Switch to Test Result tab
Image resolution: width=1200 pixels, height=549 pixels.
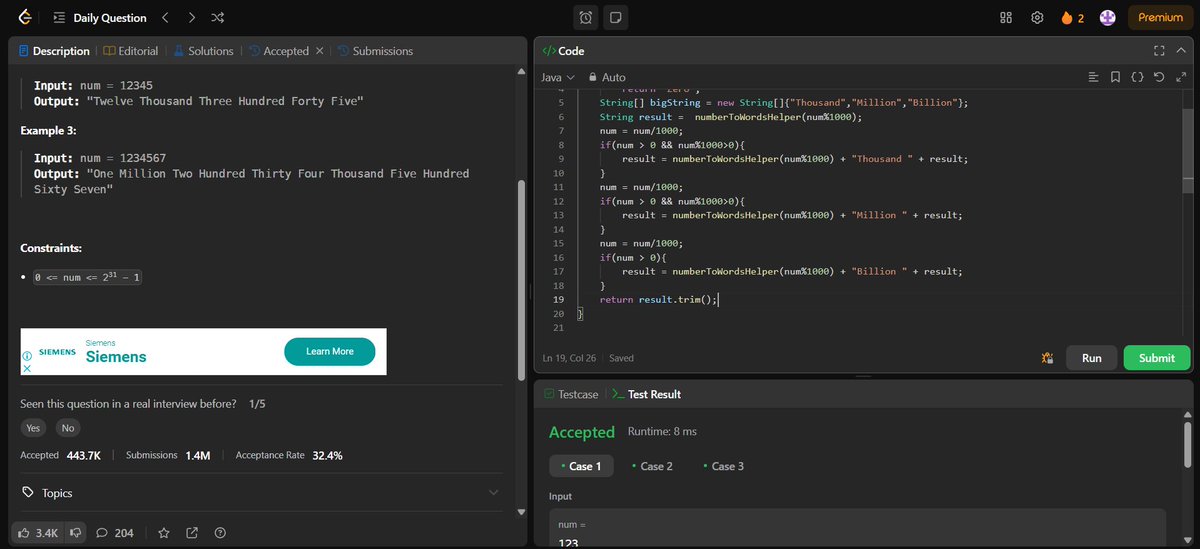point(646,394)
